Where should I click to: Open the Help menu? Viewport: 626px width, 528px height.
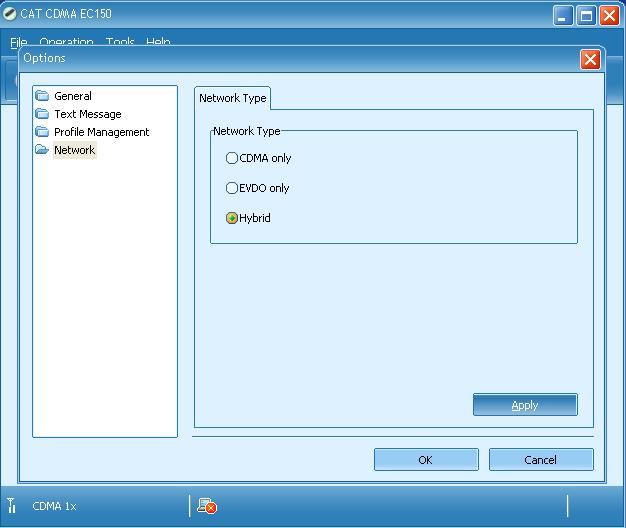[x=158, y=42]
